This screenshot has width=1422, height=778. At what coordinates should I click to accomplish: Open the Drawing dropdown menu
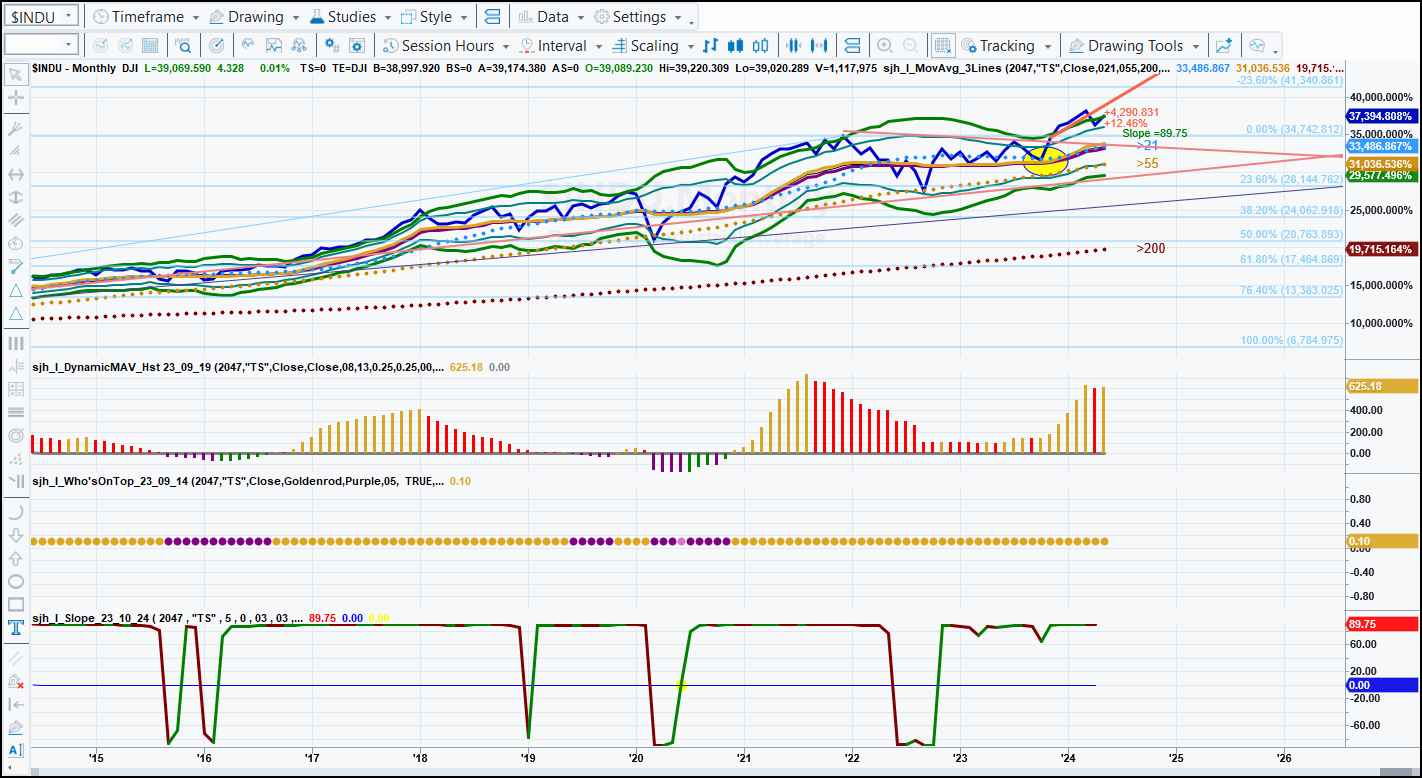(x=254, y=17)
